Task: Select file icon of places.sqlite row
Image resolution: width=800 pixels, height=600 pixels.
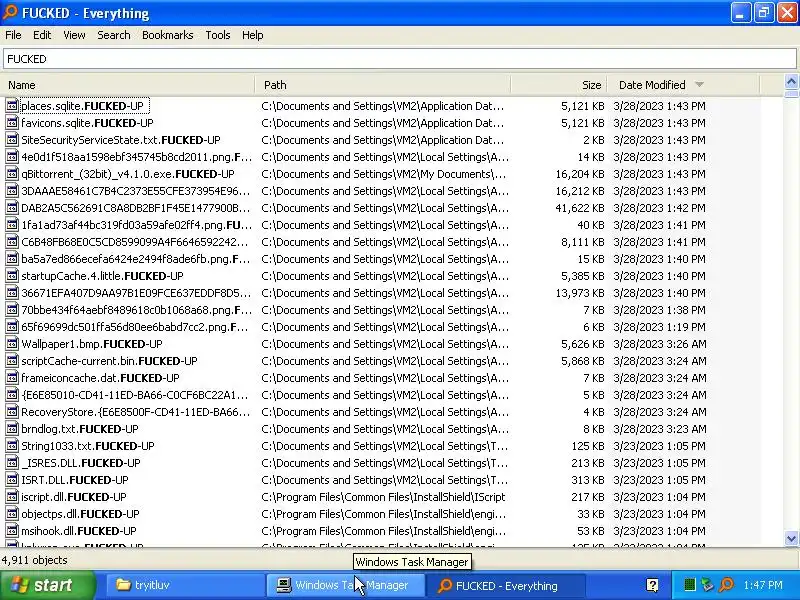Action: 12,106
